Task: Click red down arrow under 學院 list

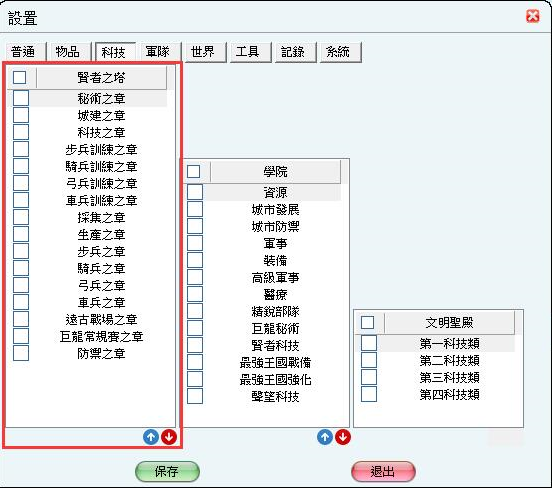Action: (x=343, y=437)
